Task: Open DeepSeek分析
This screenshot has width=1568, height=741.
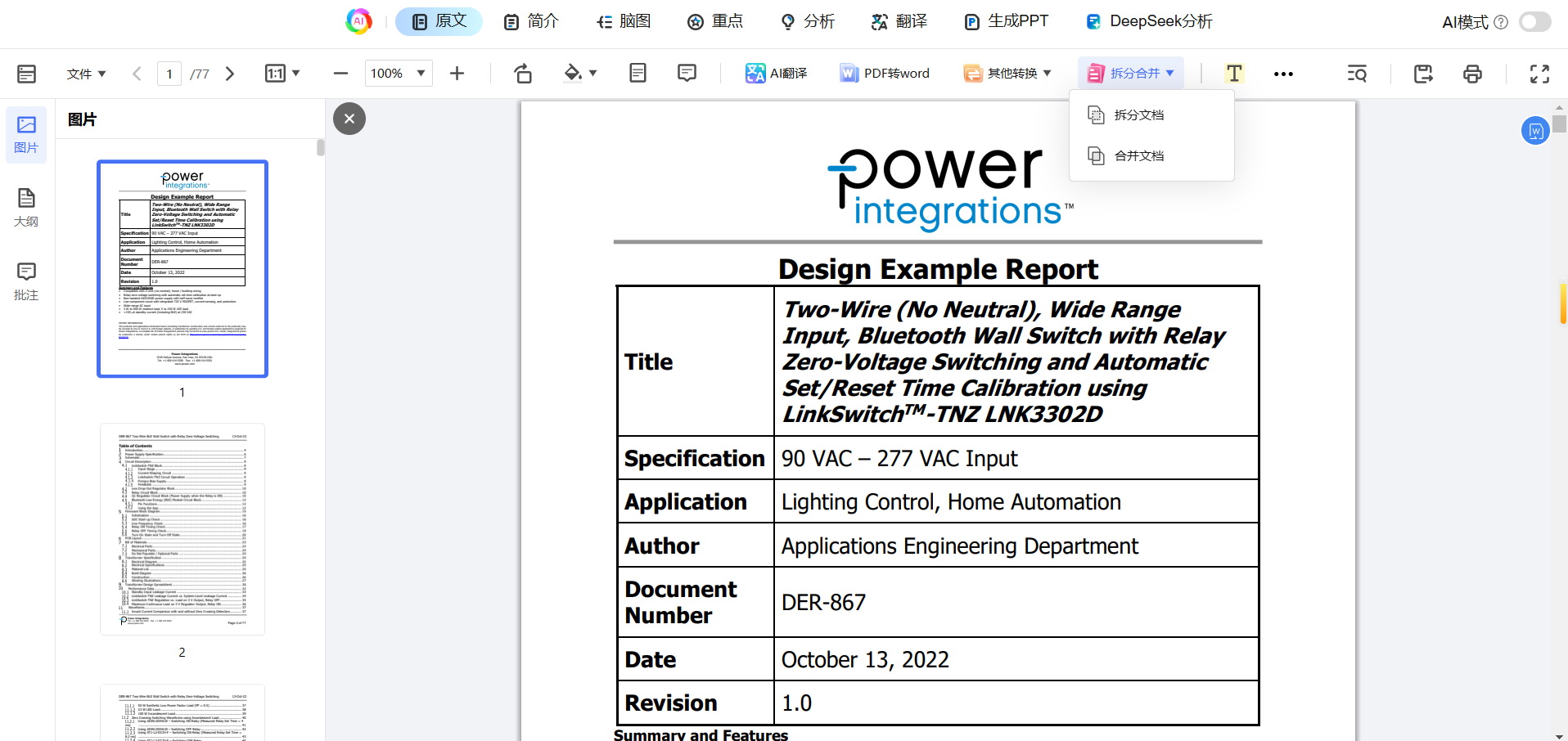Action: (1149, 21)
